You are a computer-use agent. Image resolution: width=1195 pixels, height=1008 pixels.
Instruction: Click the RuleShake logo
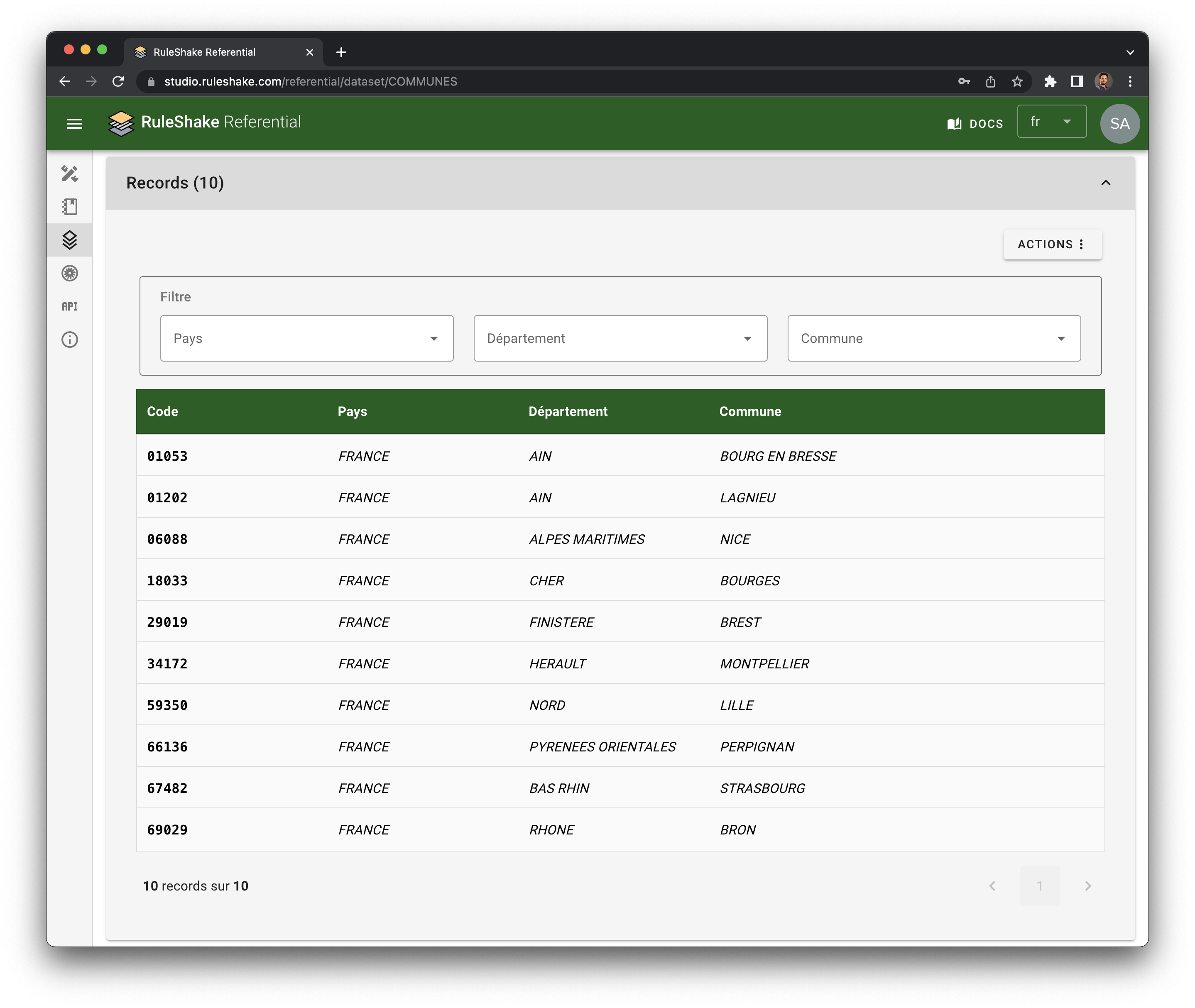121,123
